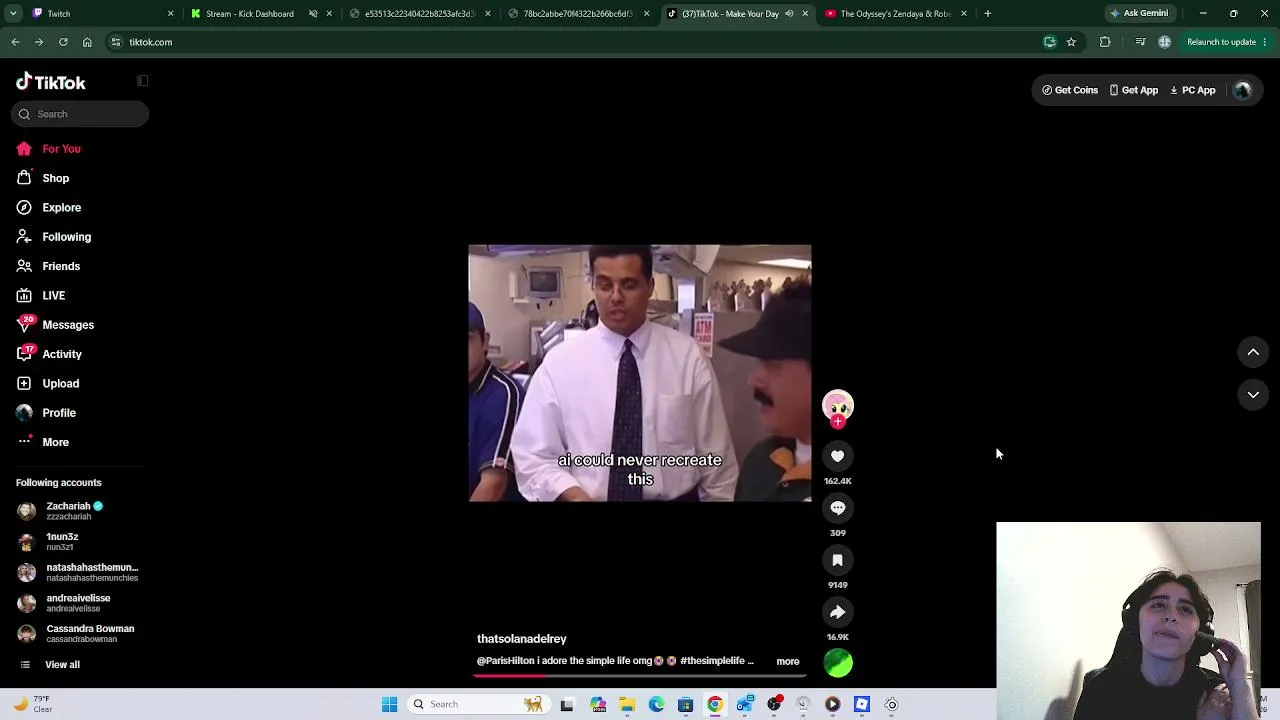This screenshot has width=1280, height=720.
Task: Click the Windows taskbar search box
Action: pos(478,704)
